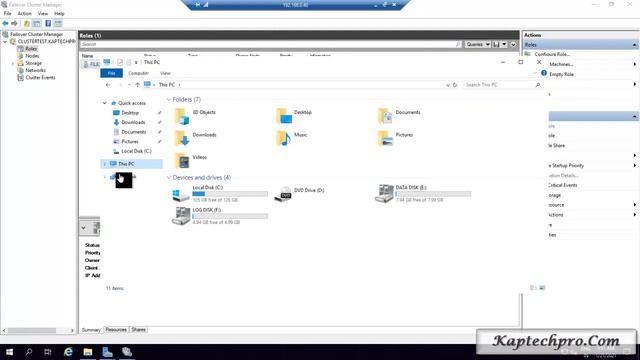Select Networks in cluster tree
640x360 pixels.
[36, 70]
